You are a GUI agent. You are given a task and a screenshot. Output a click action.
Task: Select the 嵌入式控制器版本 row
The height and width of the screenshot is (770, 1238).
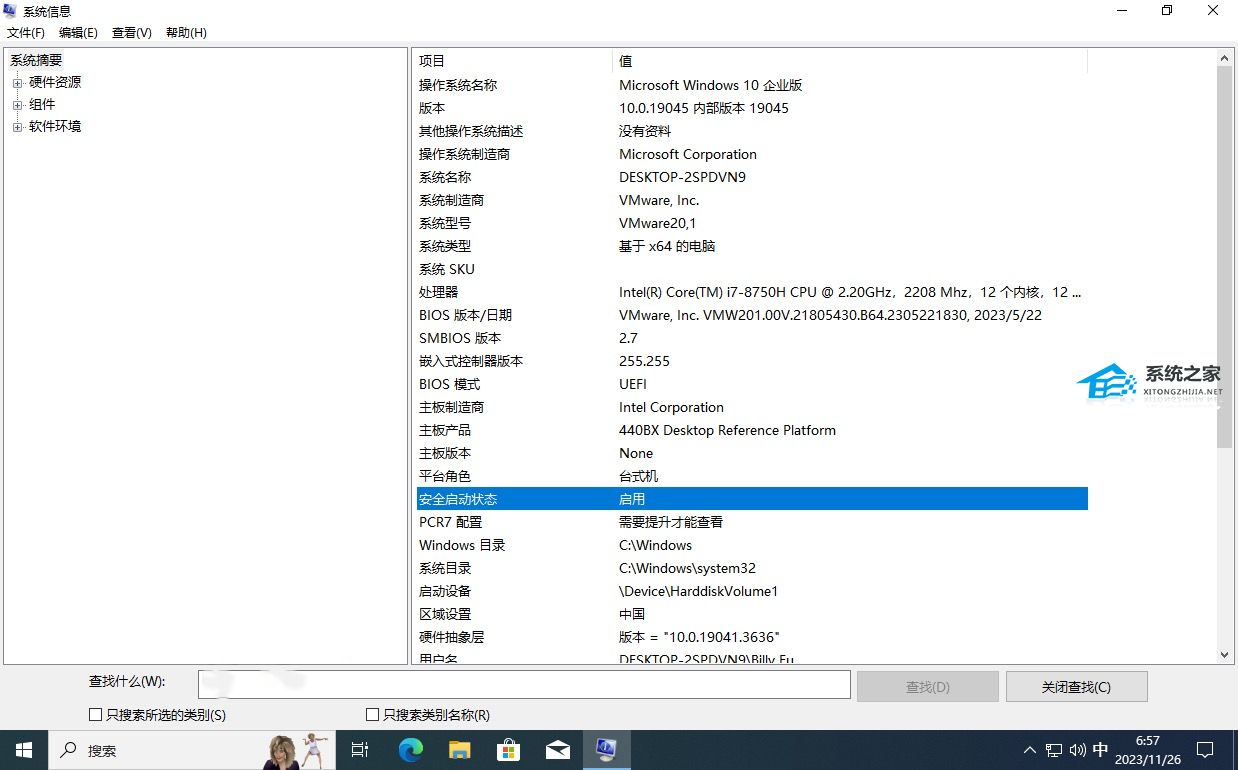point(751,361)
